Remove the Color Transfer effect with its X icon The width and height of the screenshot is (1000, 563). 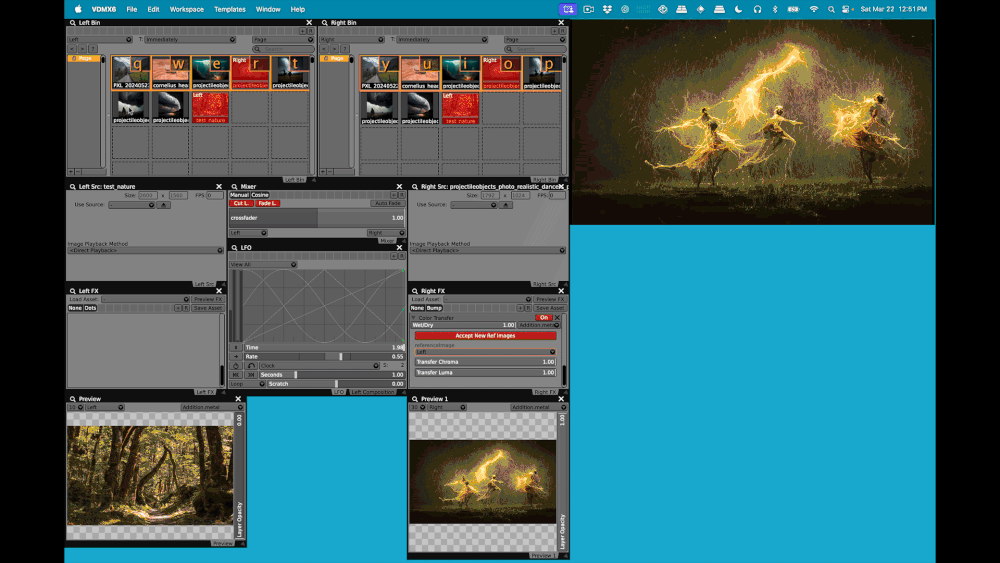click(x=557, y=318)
